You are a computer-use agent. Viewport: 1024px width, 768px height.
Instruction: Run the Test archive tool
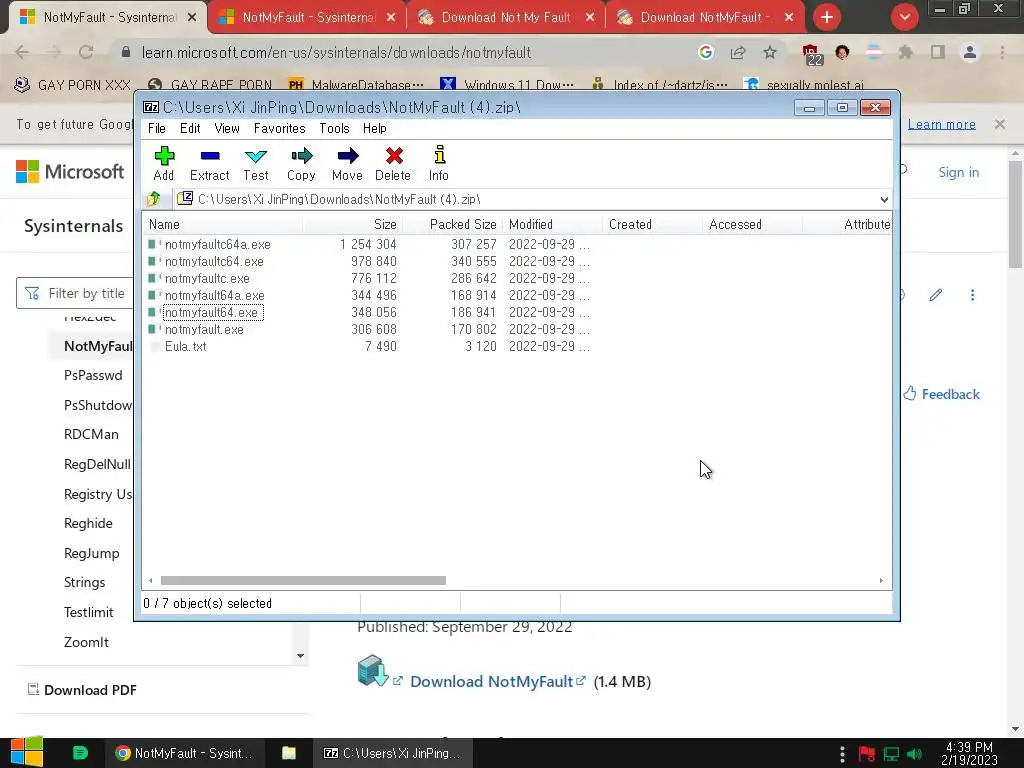coord(255,163)
